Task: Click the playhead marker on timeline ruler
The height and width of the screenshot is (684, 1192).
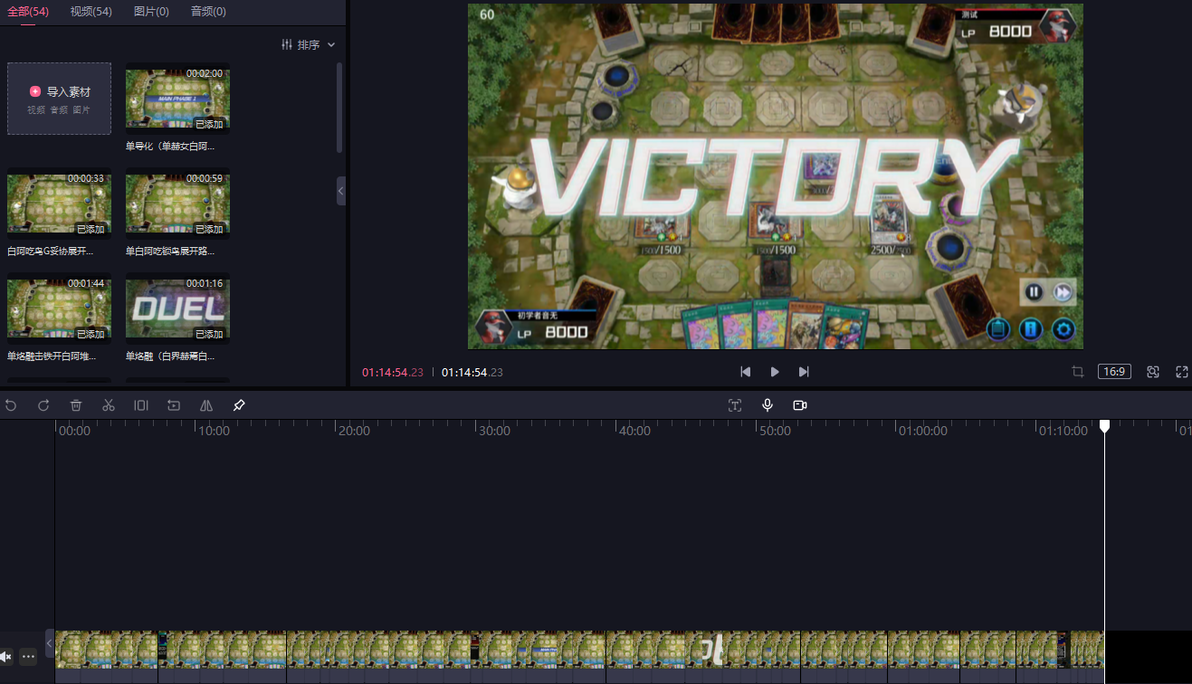Action: 1105,426
